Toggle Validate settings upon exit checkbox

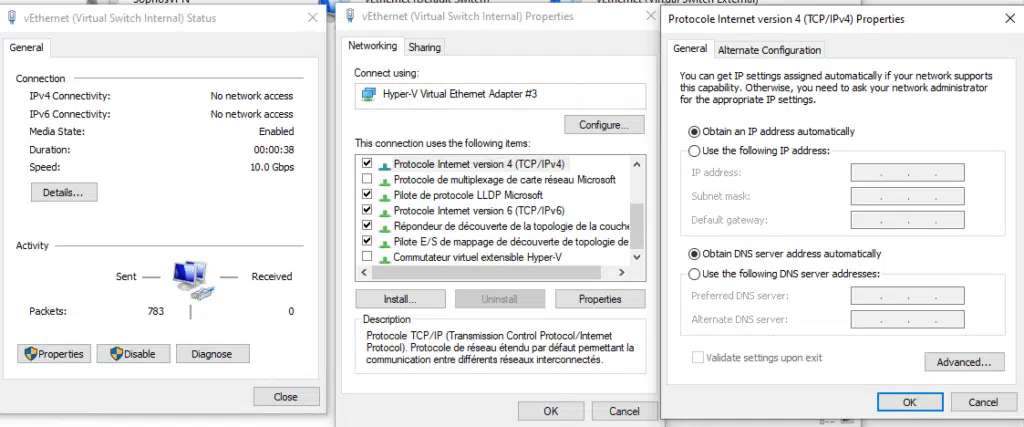coord(698,358)
